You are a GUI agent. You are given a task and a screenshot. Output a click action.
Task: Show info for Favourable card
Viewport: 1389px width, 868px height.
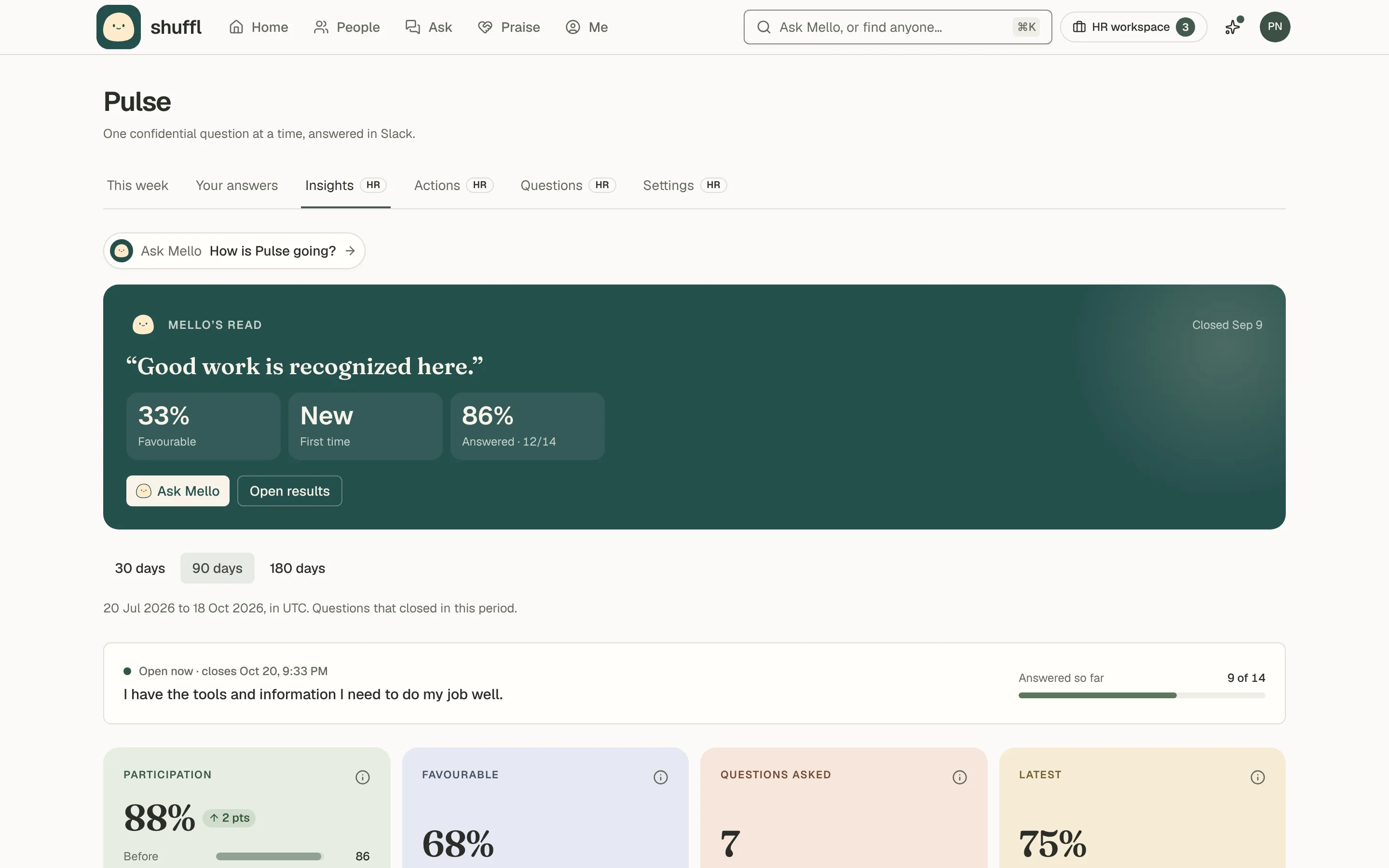click(661, 777)
